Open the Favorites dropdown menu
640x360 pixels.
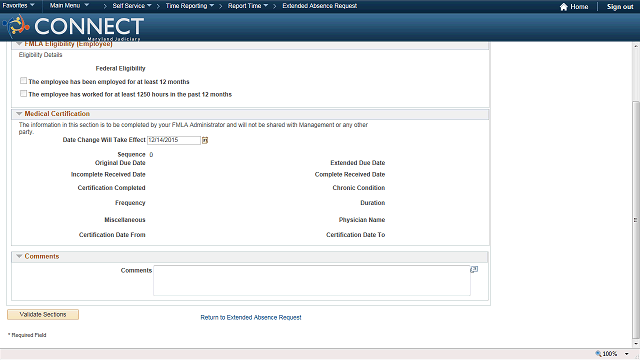coord(18,6)
